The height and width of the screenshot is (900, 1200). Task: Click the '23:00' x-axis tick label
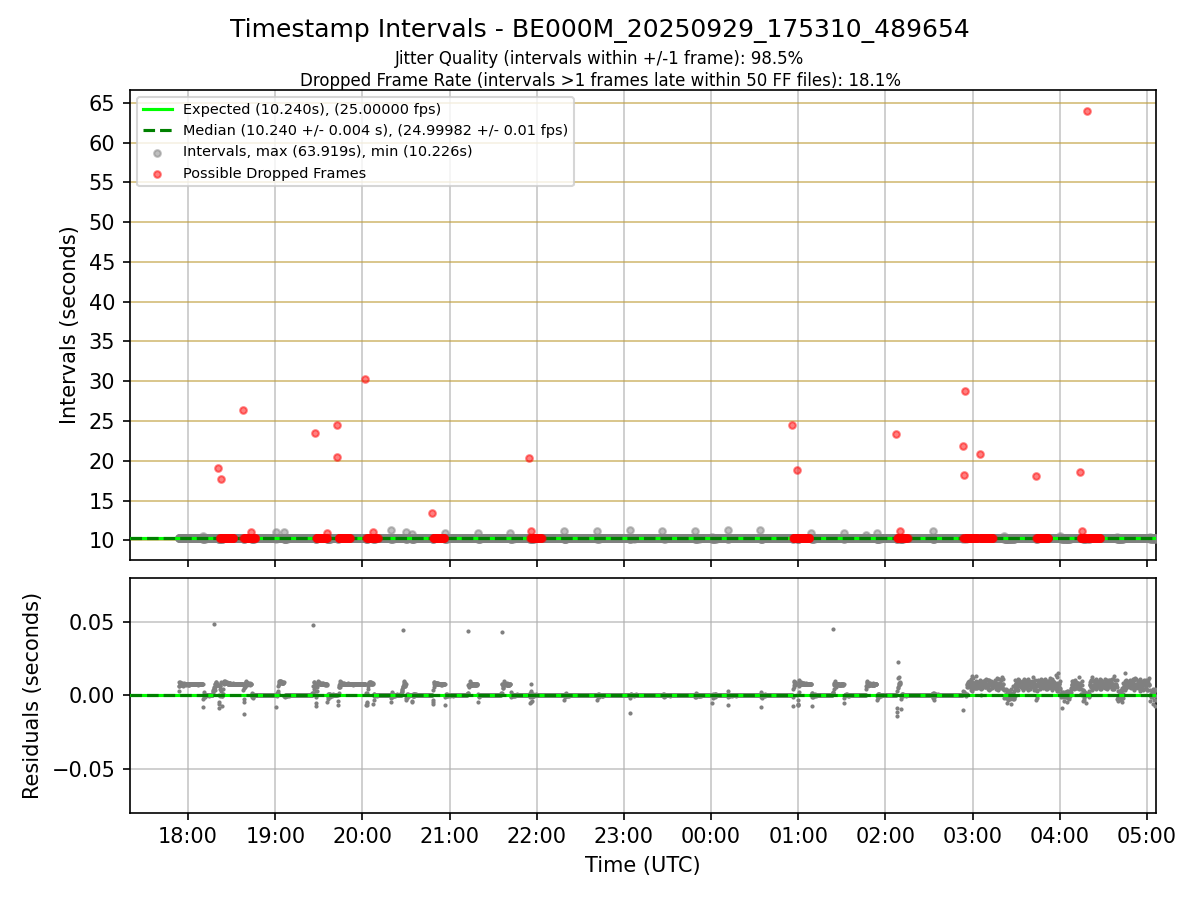pos(624,836)
